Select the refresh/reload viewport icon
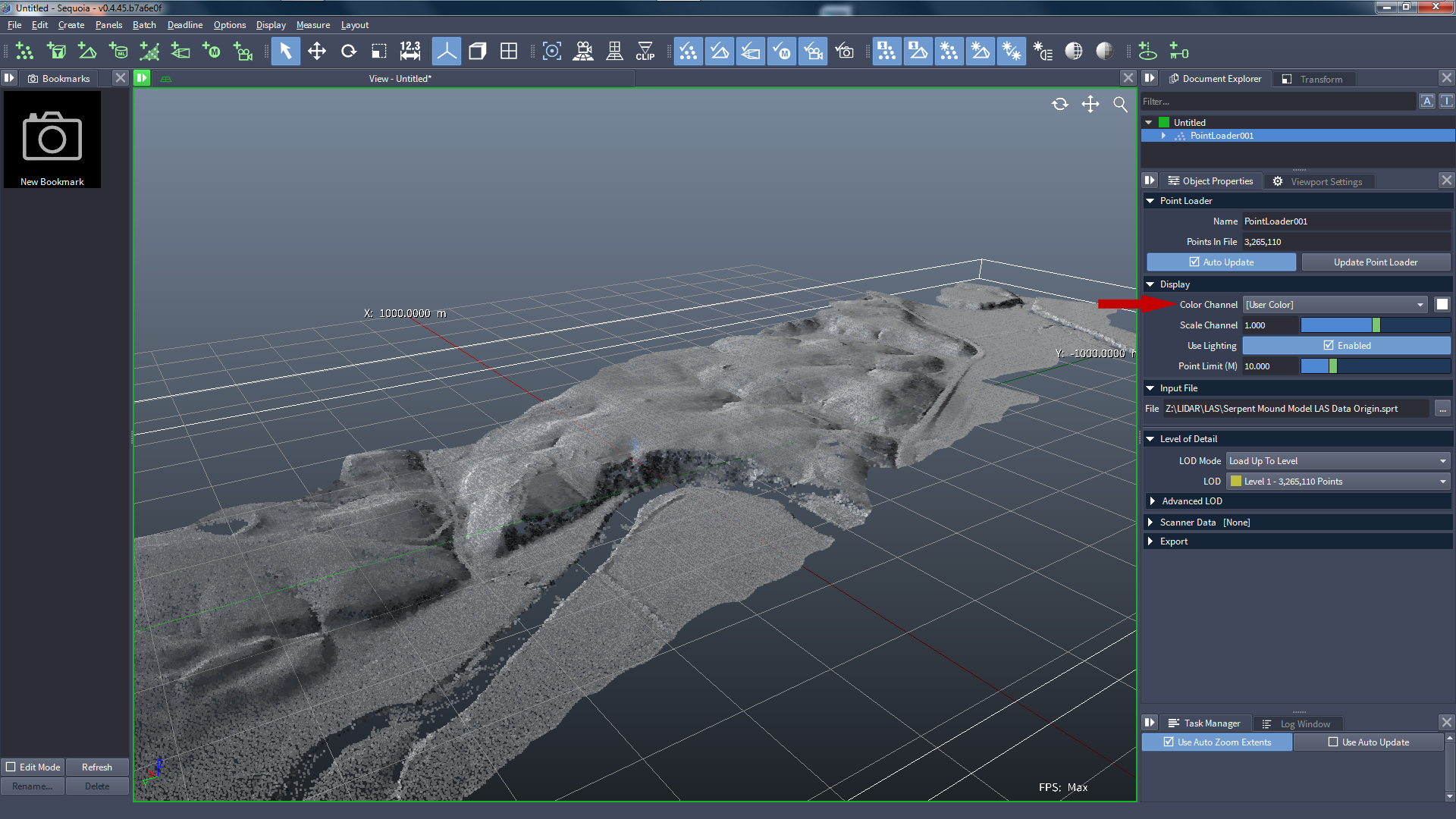The image size is (1456, 819). click(1060, 103)
